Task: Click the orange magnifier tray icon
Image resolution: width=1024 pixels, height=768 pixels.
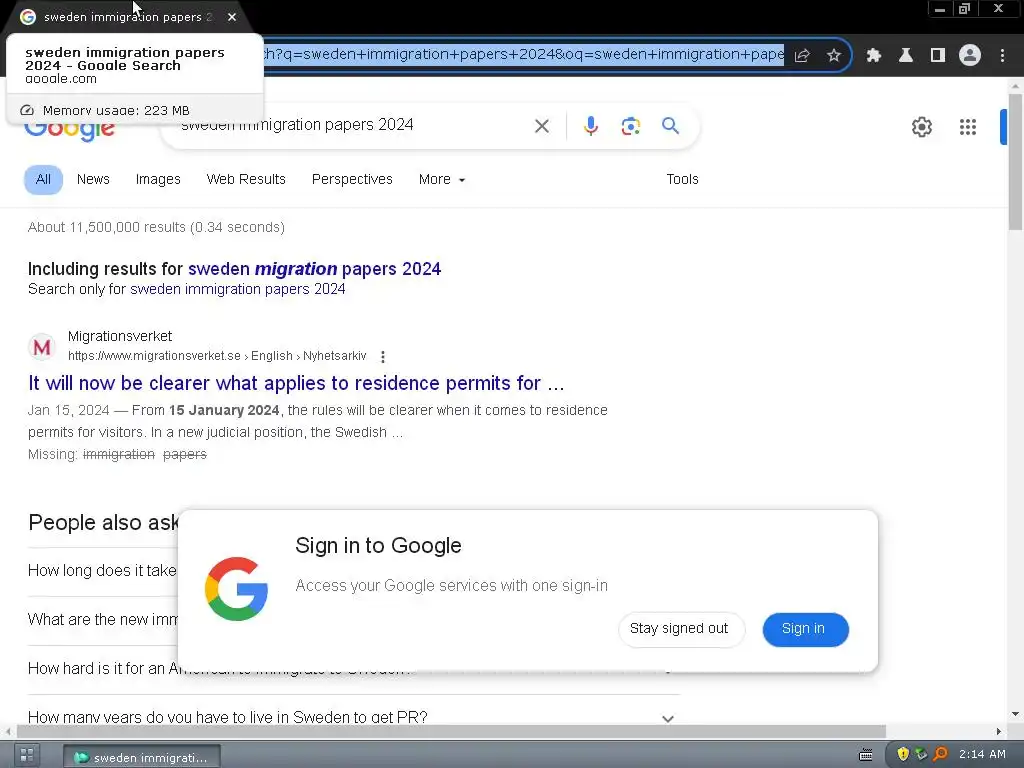Action: 940,754
